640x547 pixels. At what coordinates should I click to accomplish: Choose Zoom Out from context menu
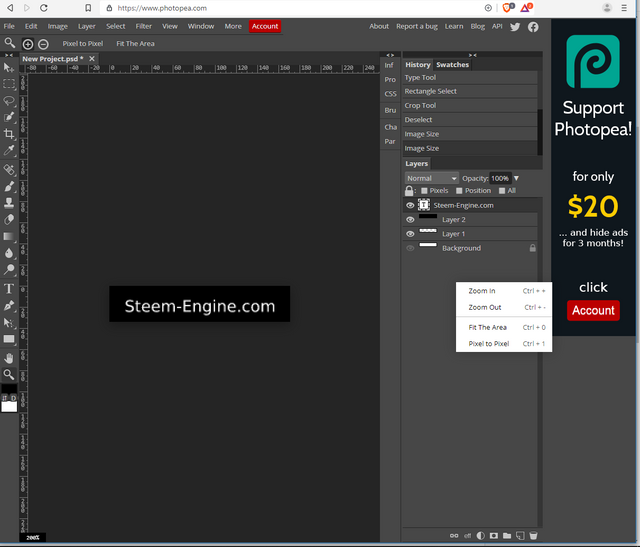pyautogui.click(x=504, y=307)
